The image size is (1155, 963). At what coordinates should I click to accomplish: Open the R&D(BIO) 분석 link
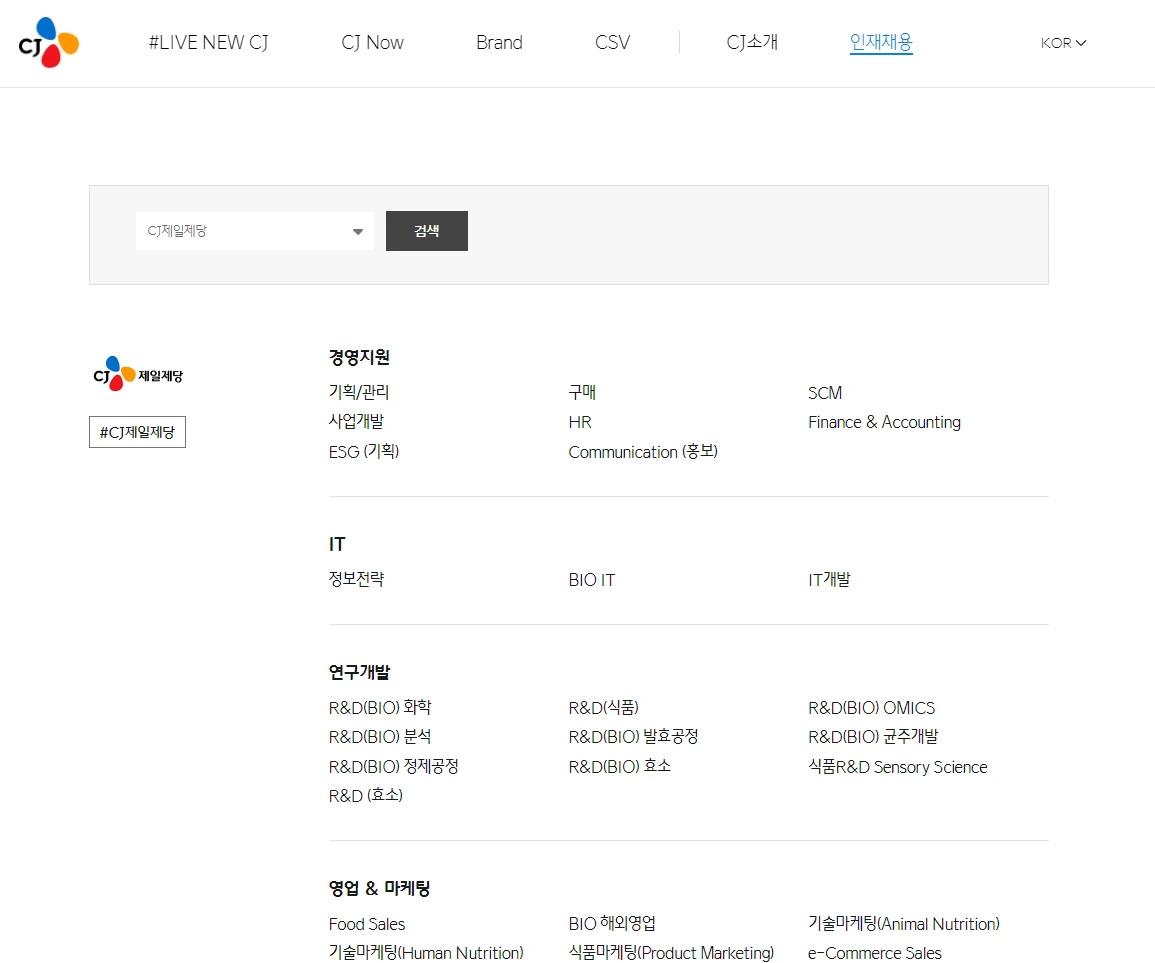380,737
